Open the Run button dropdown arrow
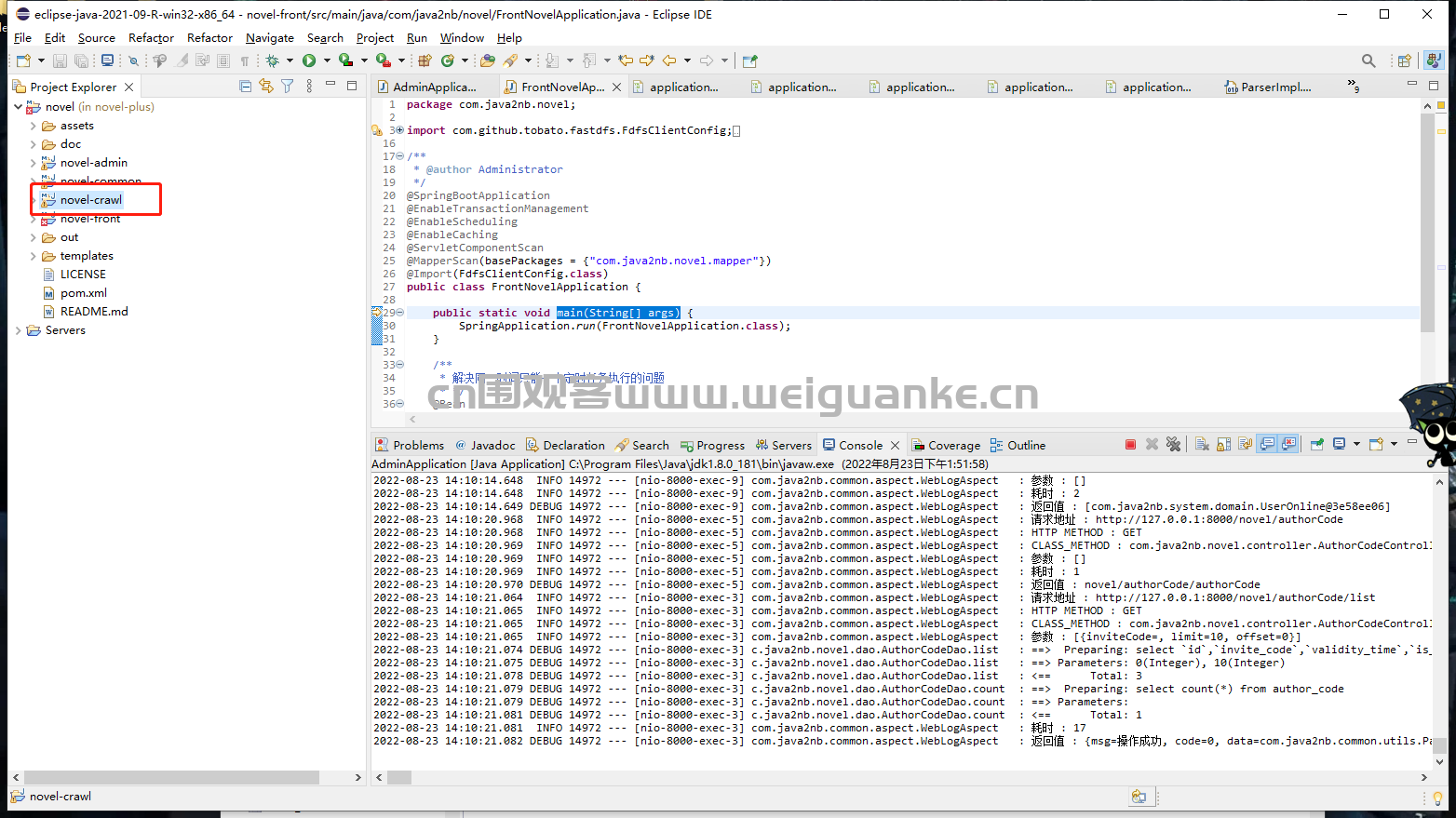1456x818 pixels. click(326, 60)
